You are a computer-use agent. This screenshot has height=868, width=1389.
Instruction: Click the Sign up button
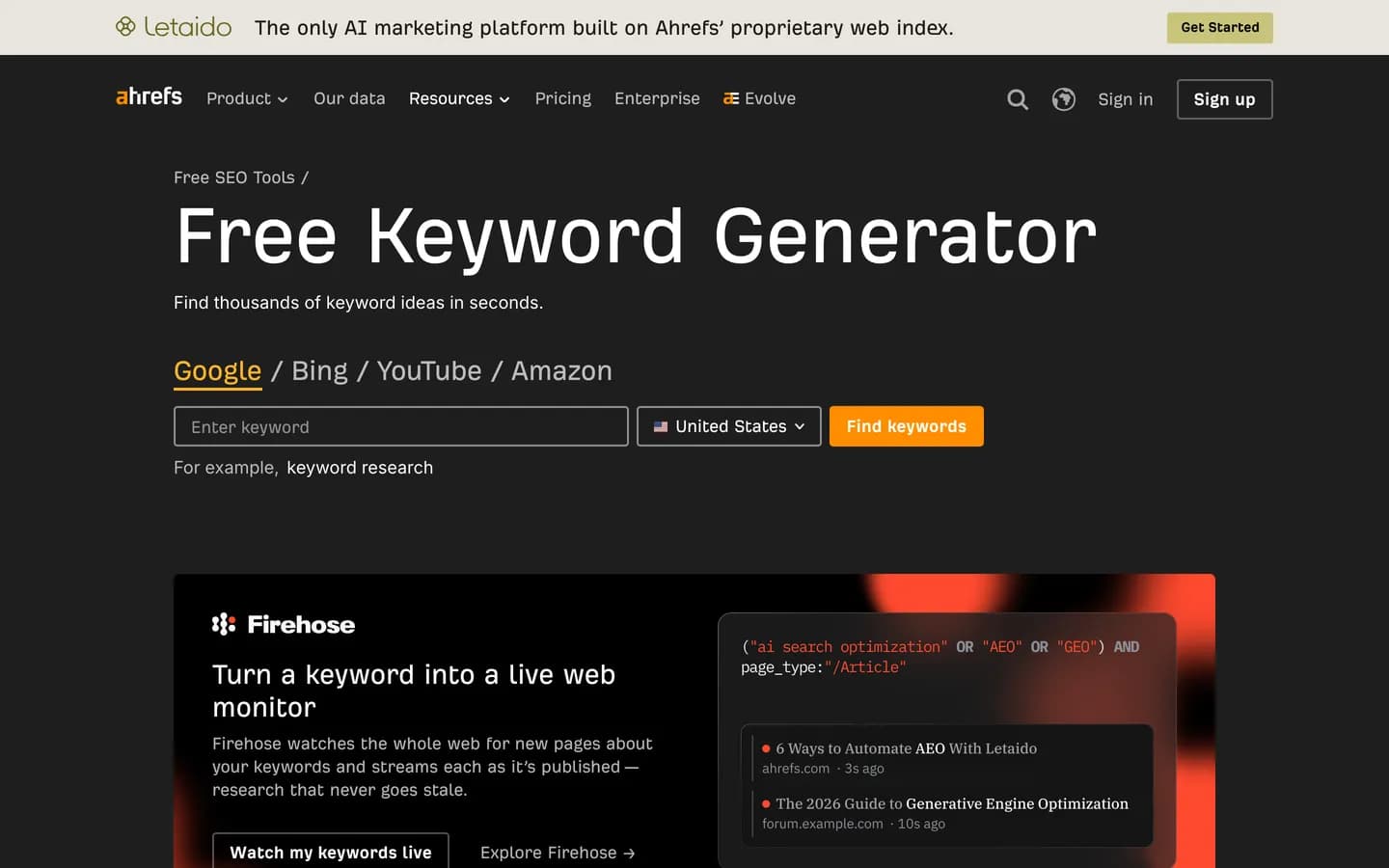tap(1224, 99)
